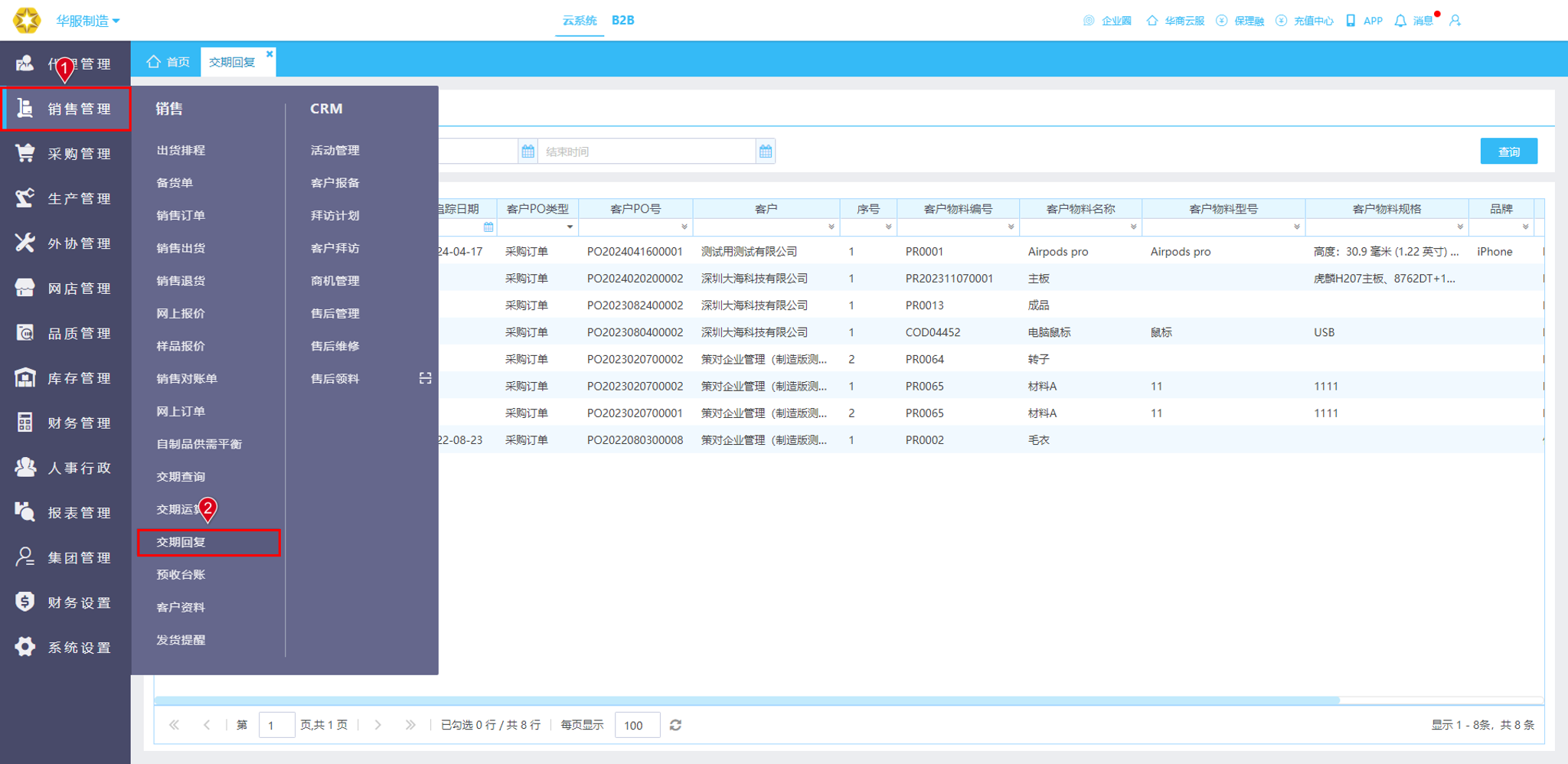The width and height of the screenshot is (1568, 764).
Task: Click the 结束时间 input field
Action: coord(647,152)
